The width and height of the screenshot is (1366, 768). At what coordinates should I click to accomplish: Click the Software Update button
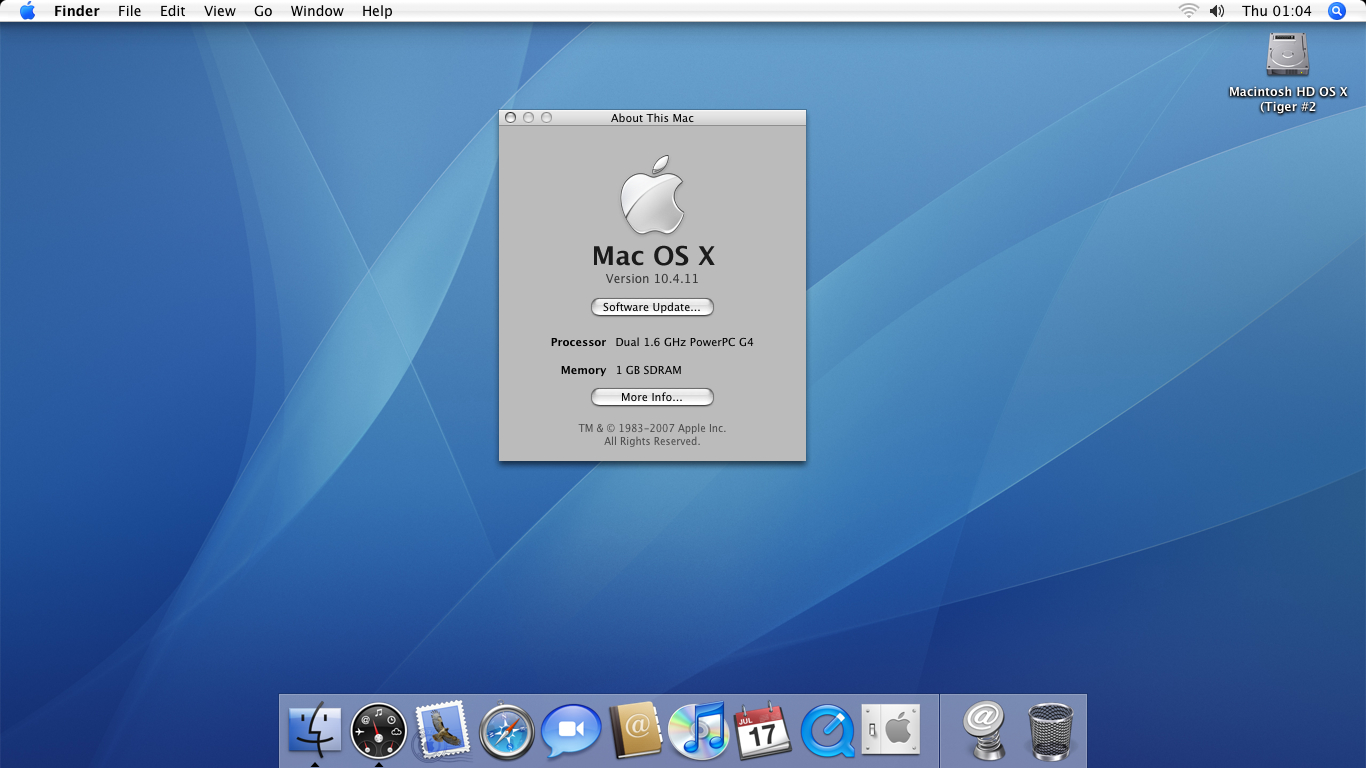[x=652, y=307]
